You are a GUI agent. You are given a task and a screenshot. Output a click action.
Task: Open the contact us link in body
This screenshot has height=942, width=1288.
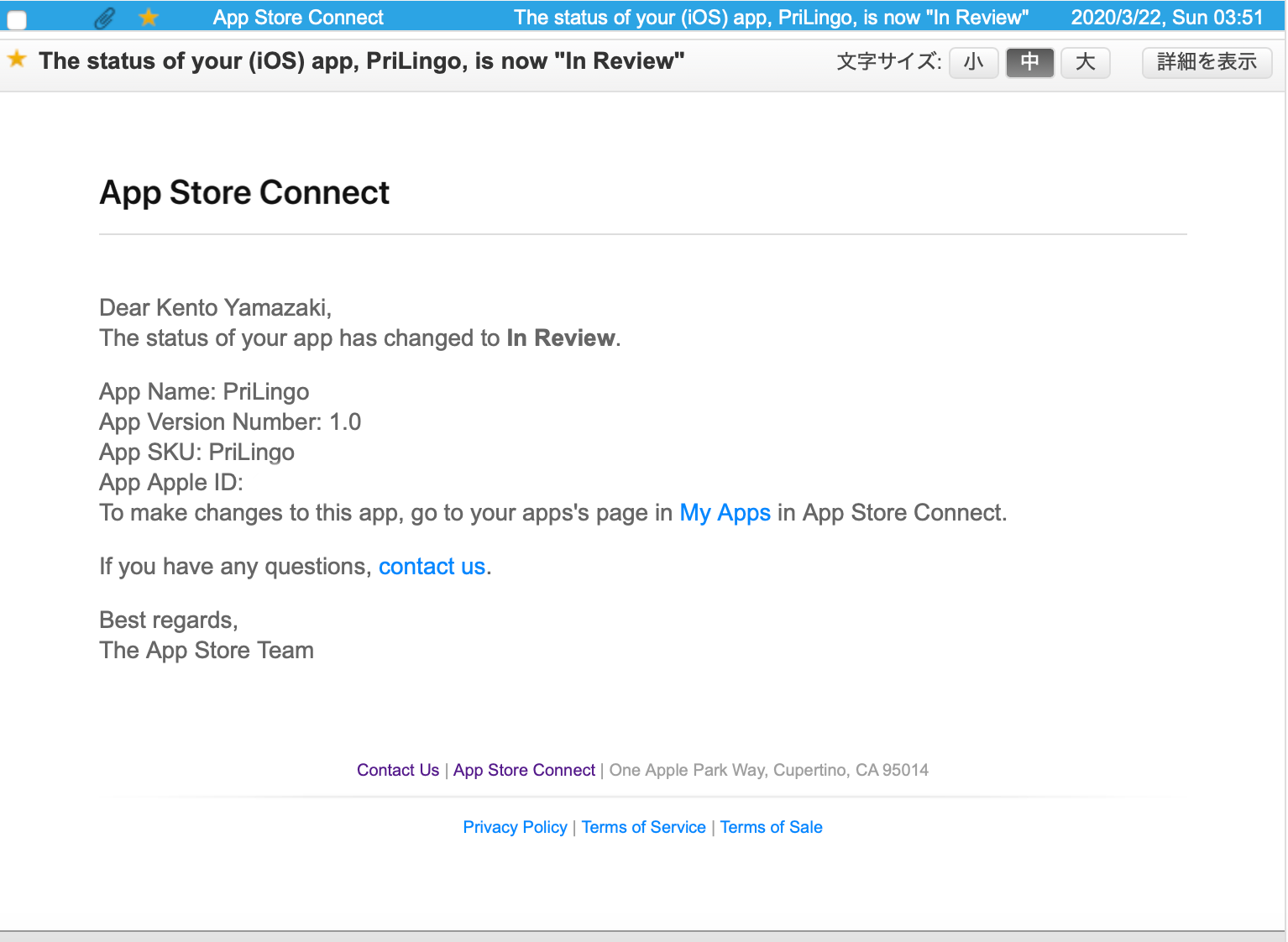coord(432,567)
